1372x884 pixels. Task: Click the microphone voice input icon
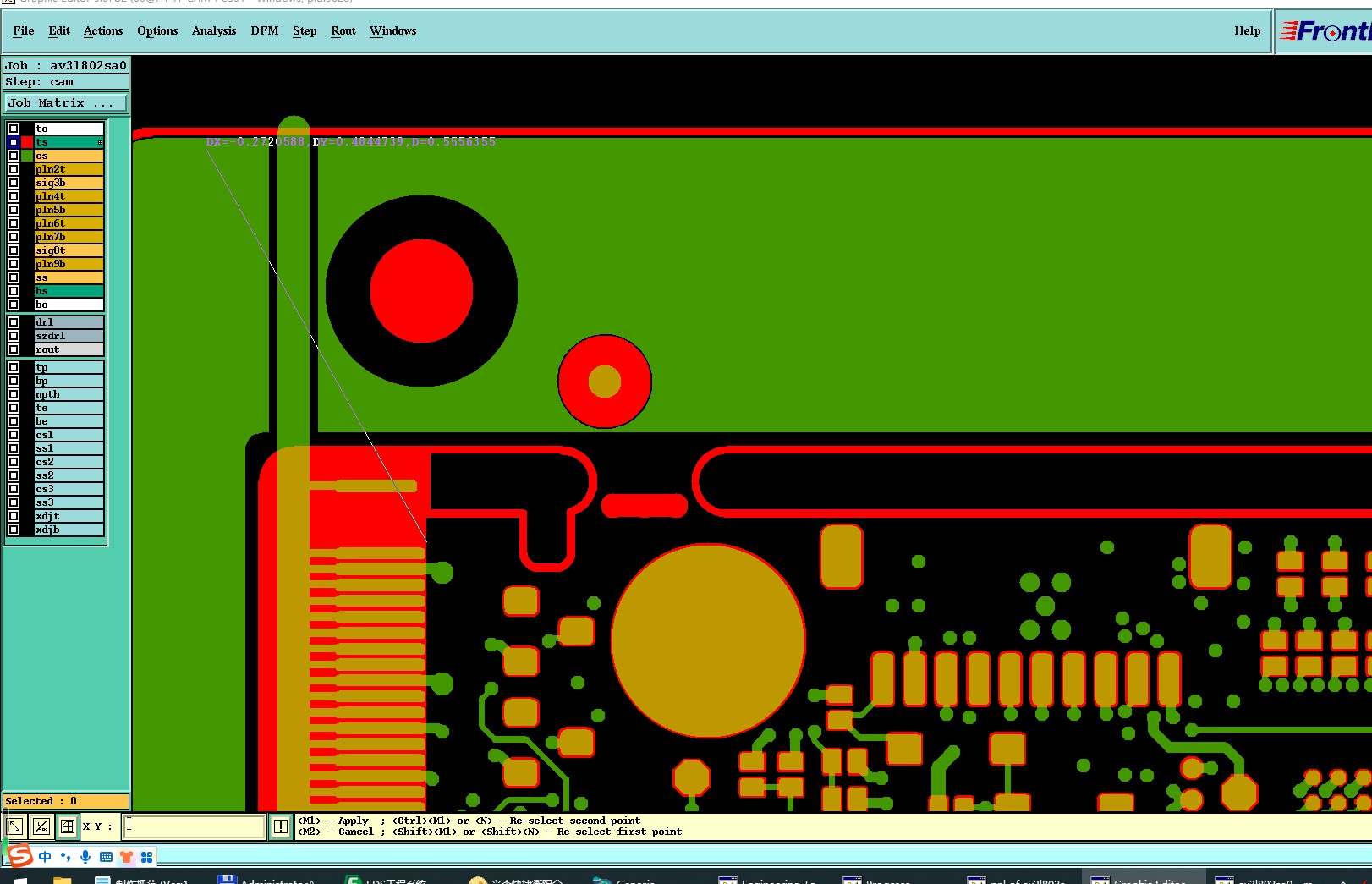coord(85,857)
